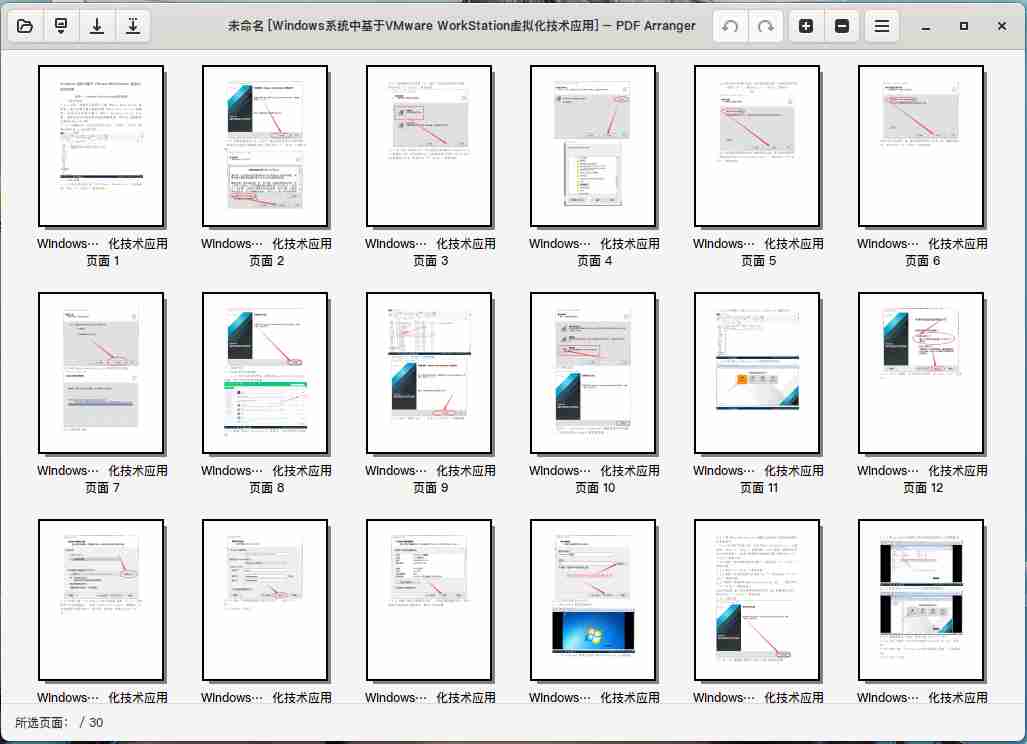Open the main hamburger menu
Viewport: 1027px width, 744px height.
tap(882, 25)
